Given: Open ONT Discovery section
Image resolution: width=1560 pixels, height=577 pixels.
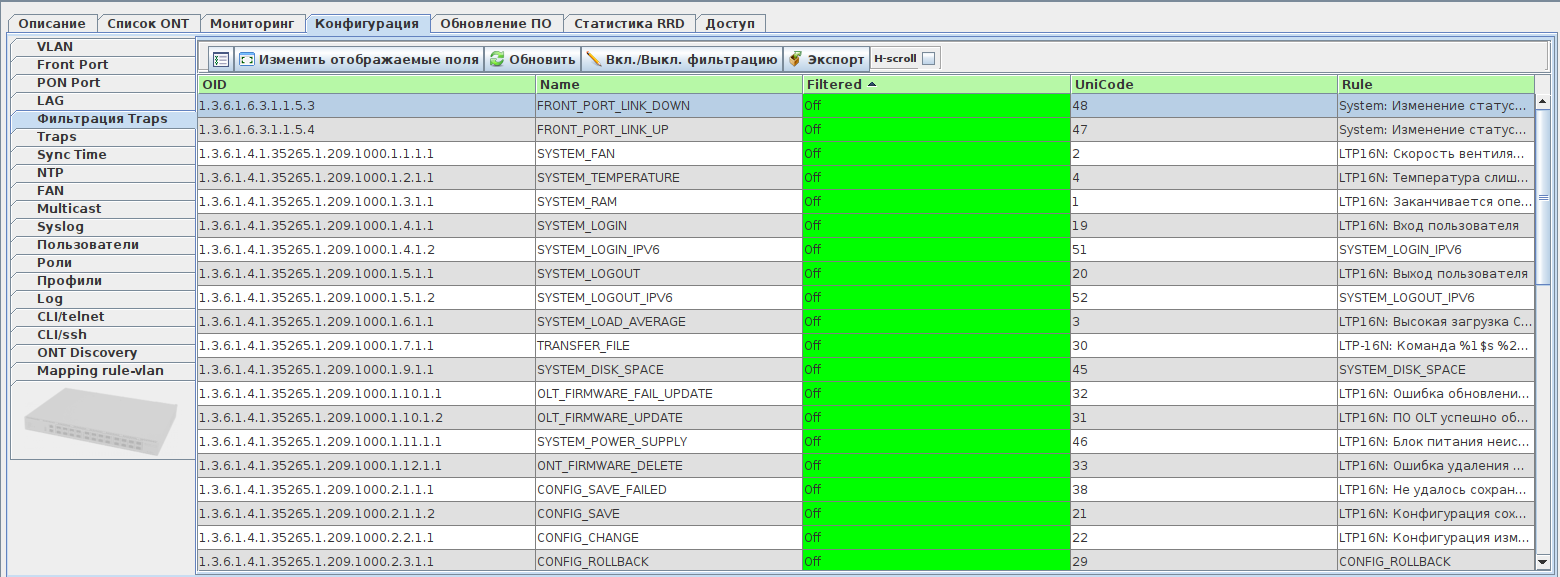Looking at the screenshot, I should coord(102,353).
